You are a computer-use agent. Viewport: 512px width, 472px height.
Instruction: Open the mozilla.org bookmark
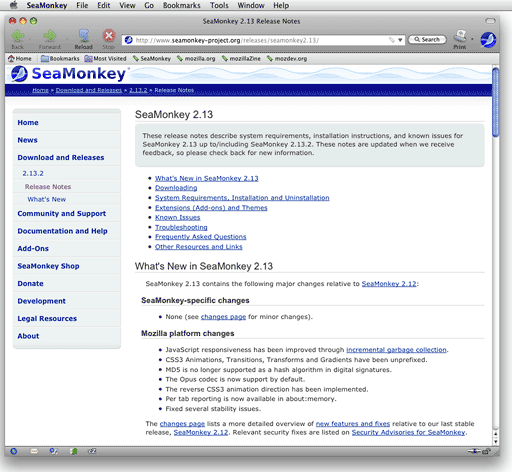click(196, 59)
